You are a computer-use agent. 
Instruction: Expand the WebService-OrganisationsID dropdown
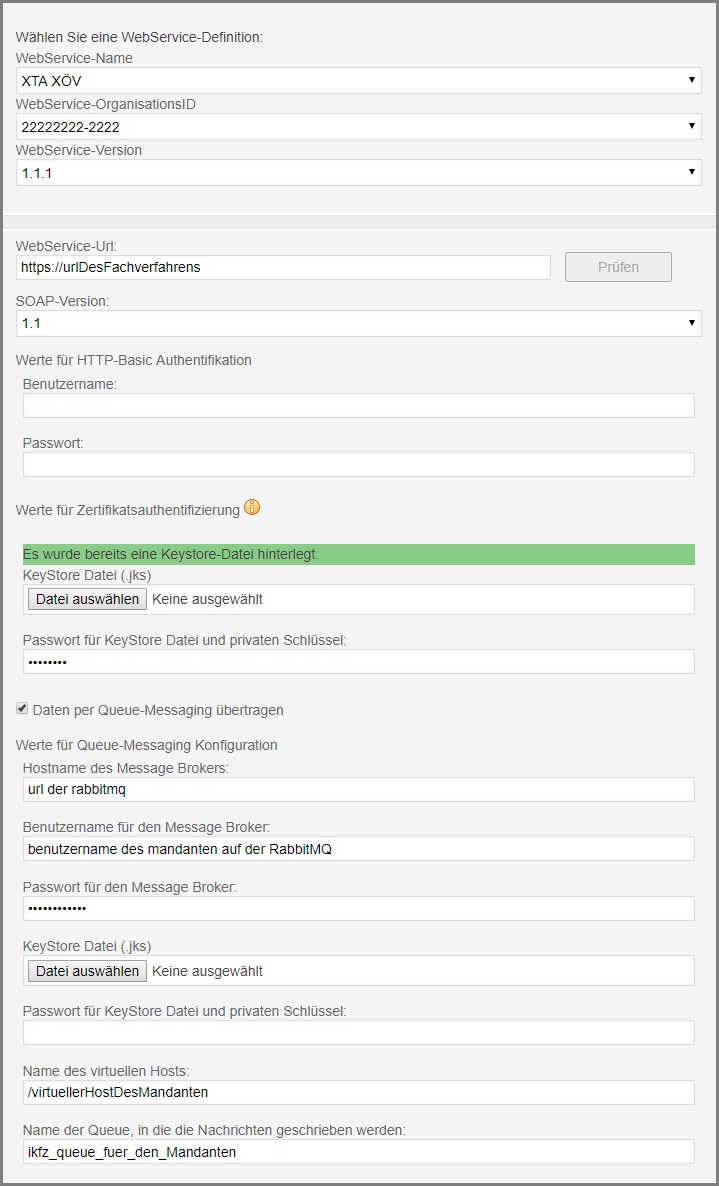tap(358, 126)
